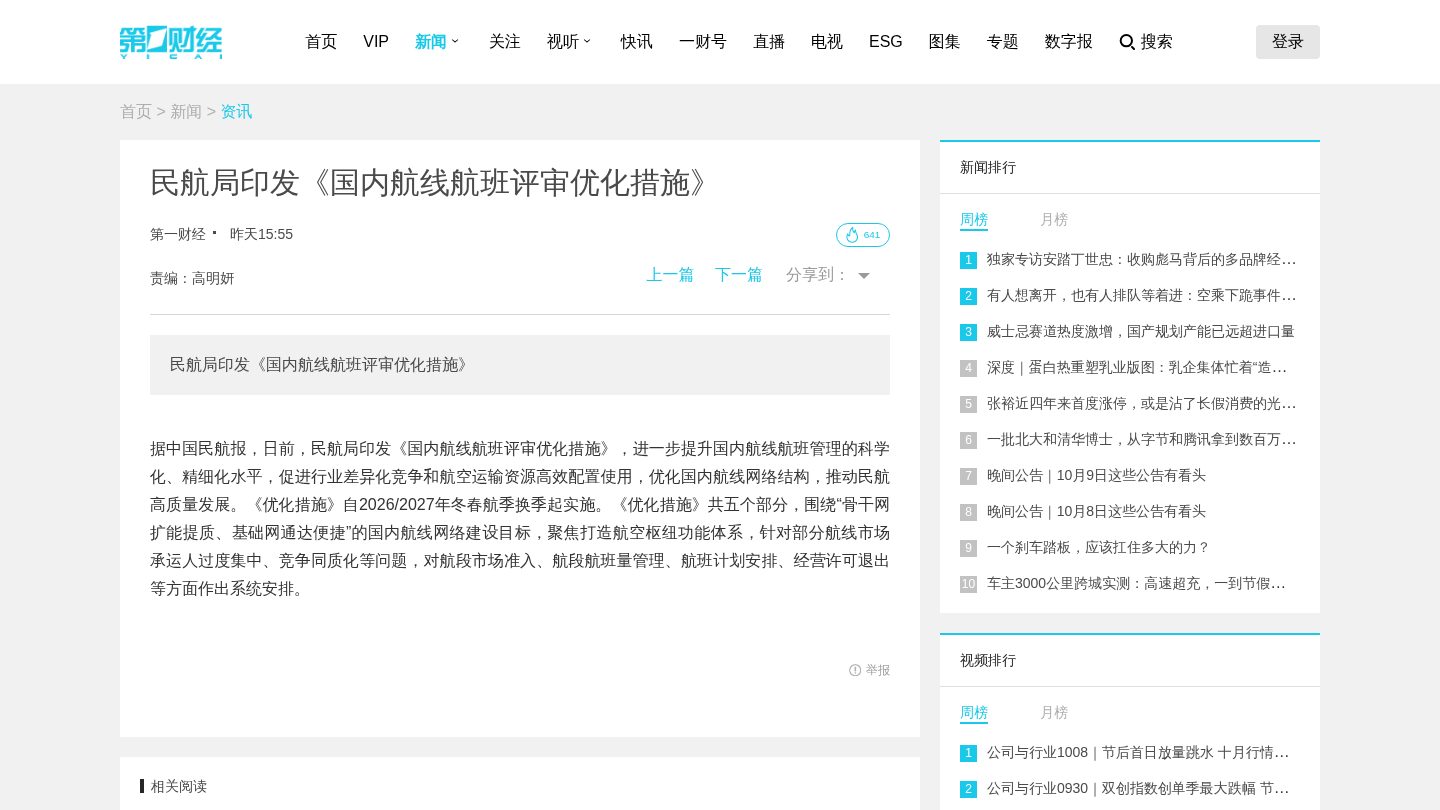The height and width of the screenshot is (810, 1440).
Task: Go to 关注 in navigation
Action: point(505,42)
